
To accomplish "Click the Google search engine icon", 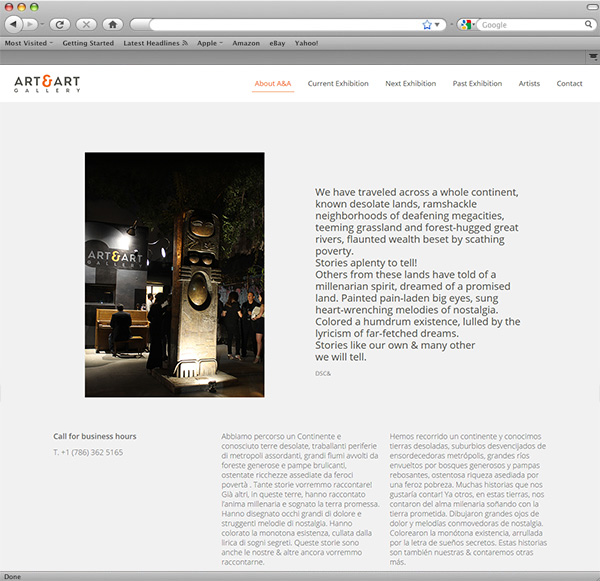I will point(465,24).
